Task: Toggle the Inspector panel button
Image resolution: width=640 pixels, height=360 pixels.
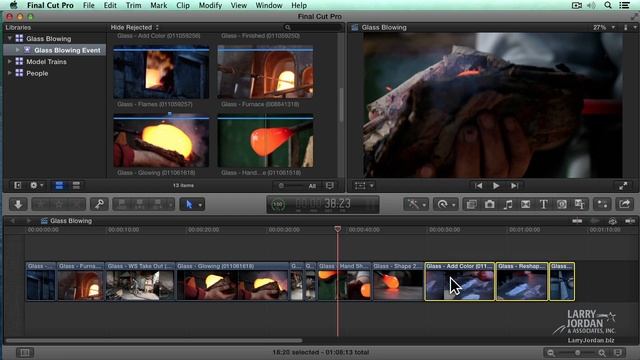Action: [x=602, y=204]
